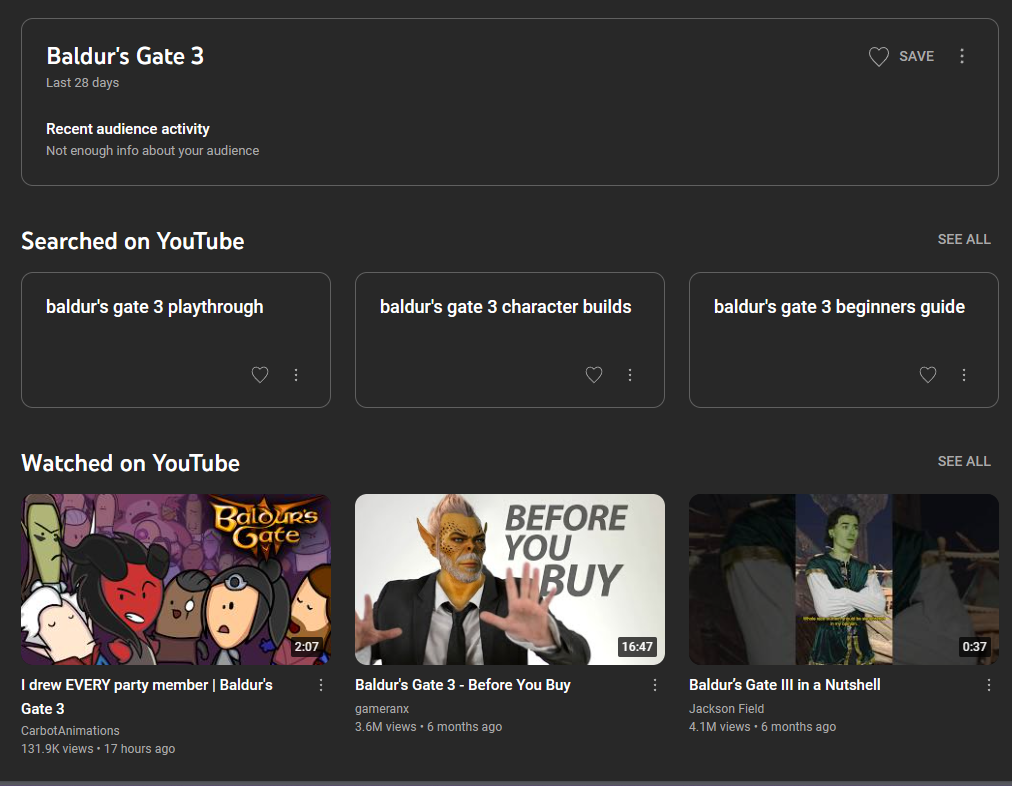Screen dimensions: 1012x786
Task: Toggle heart on 'baldur's gate 3 character builds'
Action: (594, 375)
